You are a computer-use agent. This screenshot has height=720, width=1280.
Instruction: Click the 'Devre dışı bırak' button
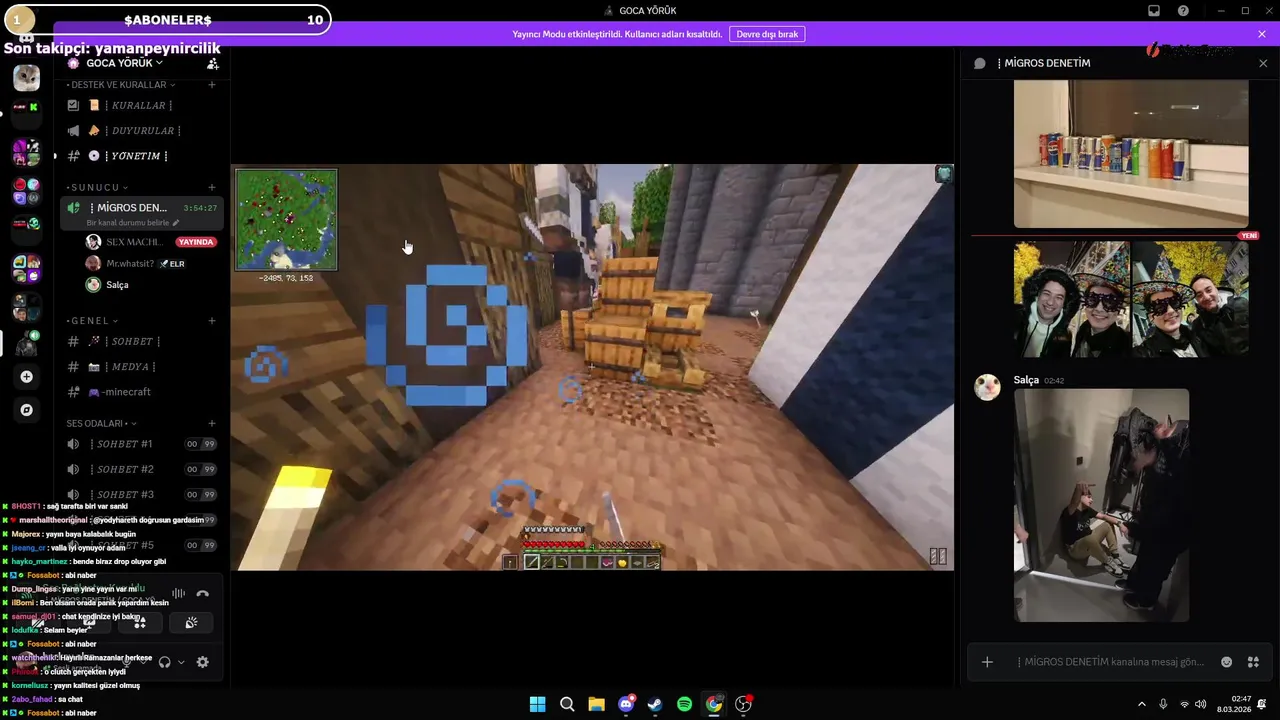[767, 34]
